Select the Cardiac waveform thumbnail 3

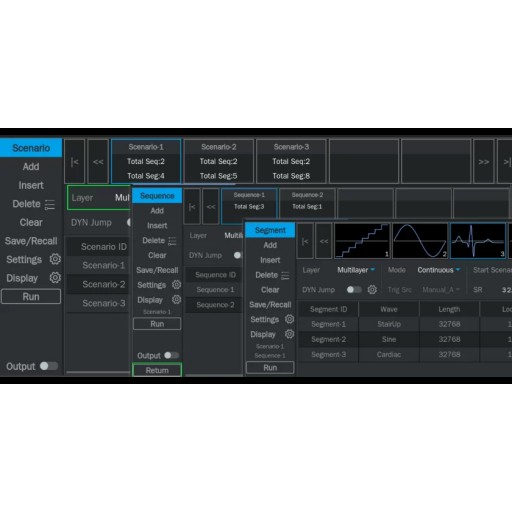[478, 241]
